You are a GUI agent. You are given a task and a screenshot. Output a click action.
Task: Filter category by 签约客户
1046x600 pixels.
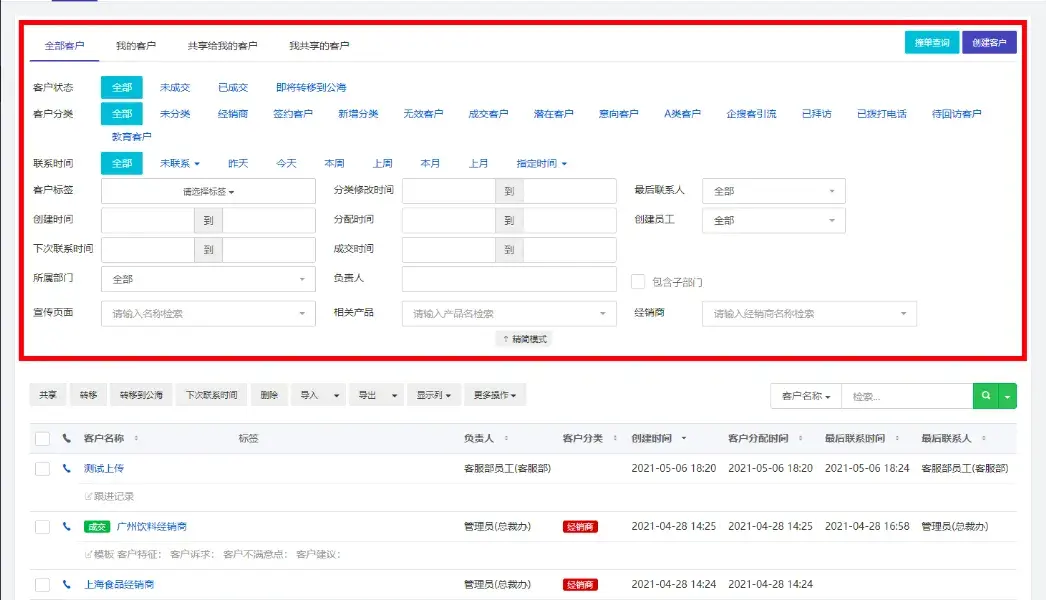coord(293,114)
